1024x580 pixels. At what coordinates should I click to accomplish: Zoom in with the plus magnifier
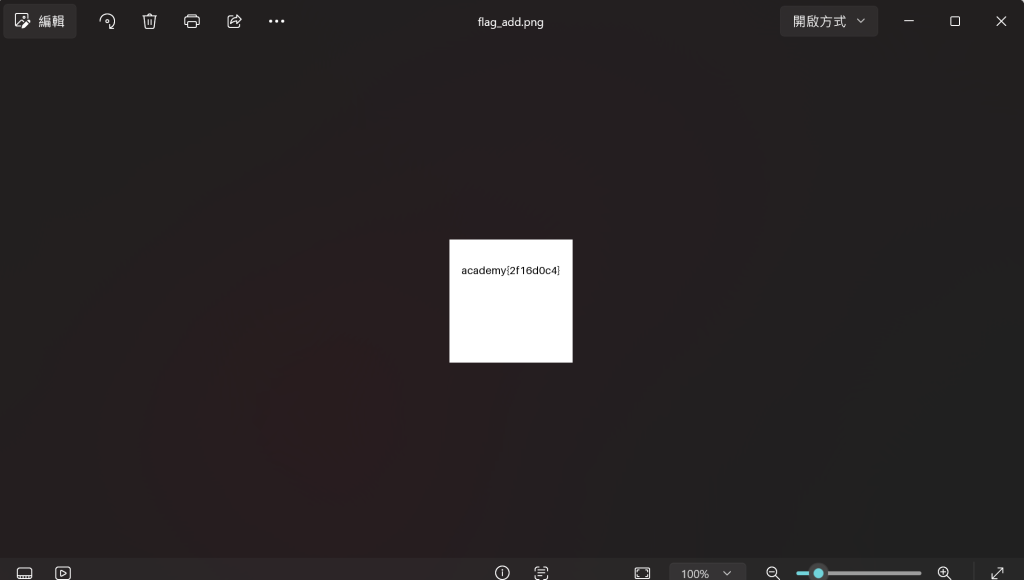(x=944, y=573)
